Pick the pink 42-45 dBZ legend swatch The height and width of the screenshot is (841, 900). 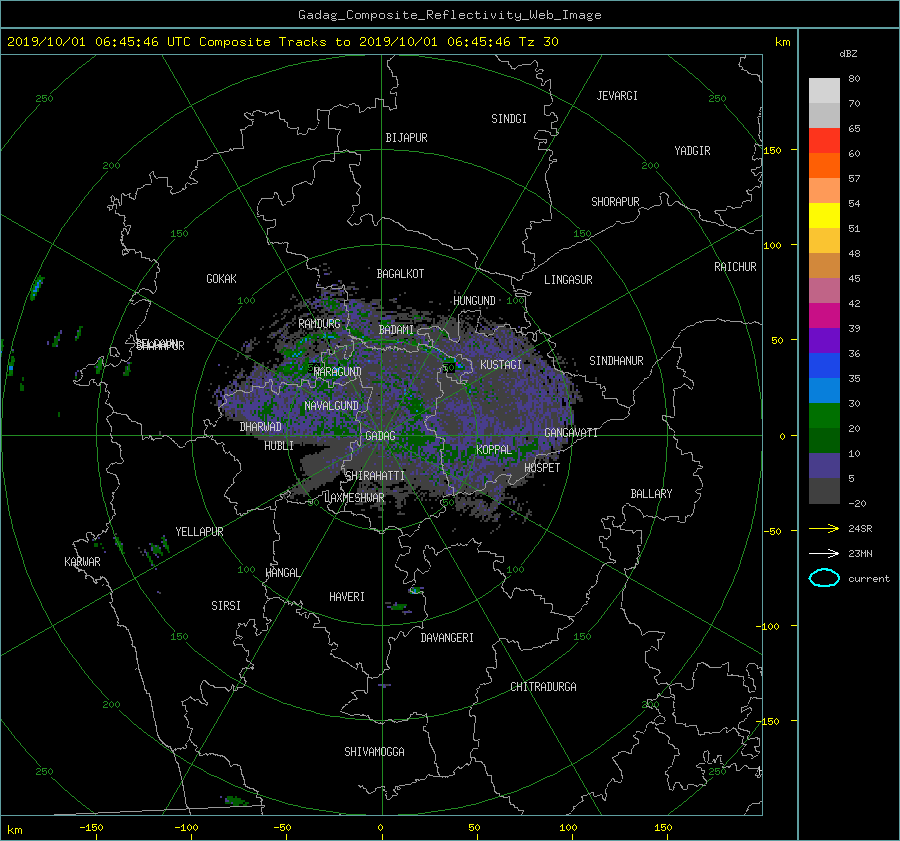tap(824, 290)
